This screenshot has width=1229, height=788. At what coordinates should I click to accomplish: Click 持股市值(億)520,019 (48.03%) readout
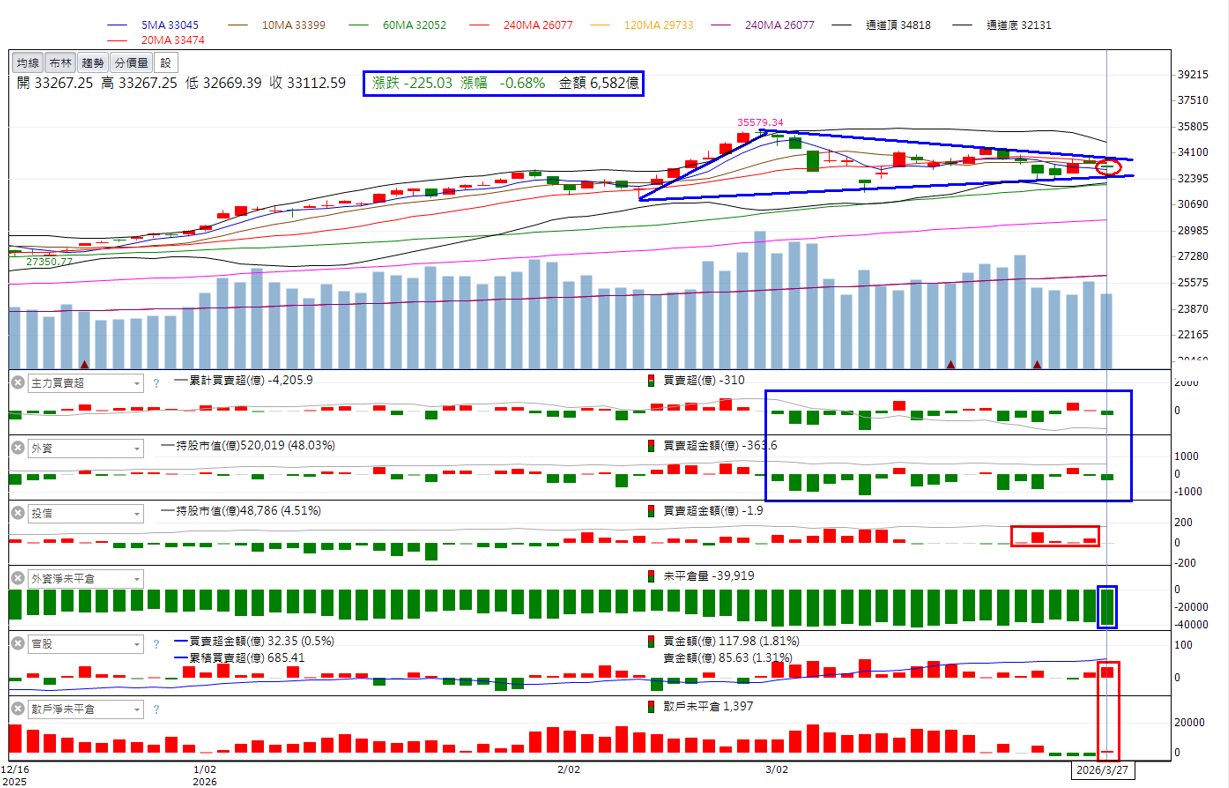[248, 446]
